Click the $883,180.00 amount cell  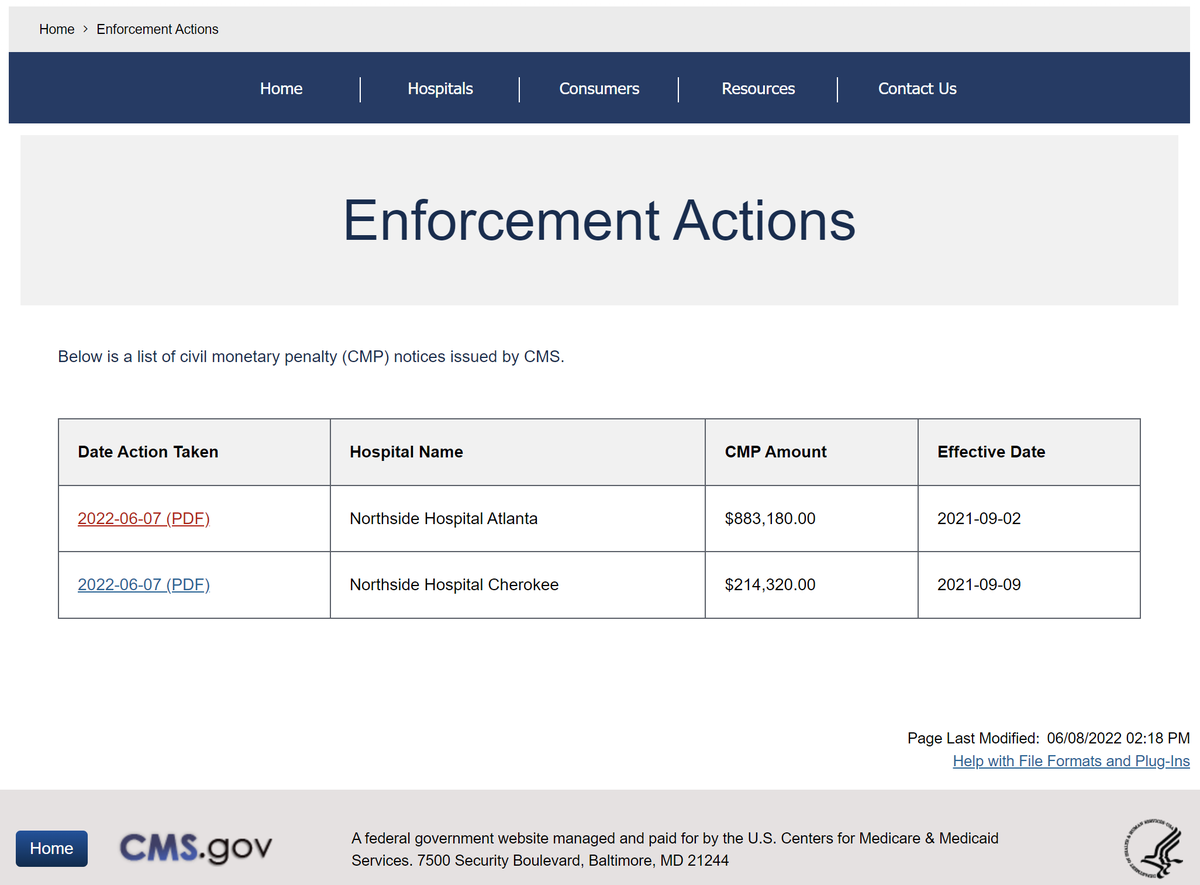[811, 518]
